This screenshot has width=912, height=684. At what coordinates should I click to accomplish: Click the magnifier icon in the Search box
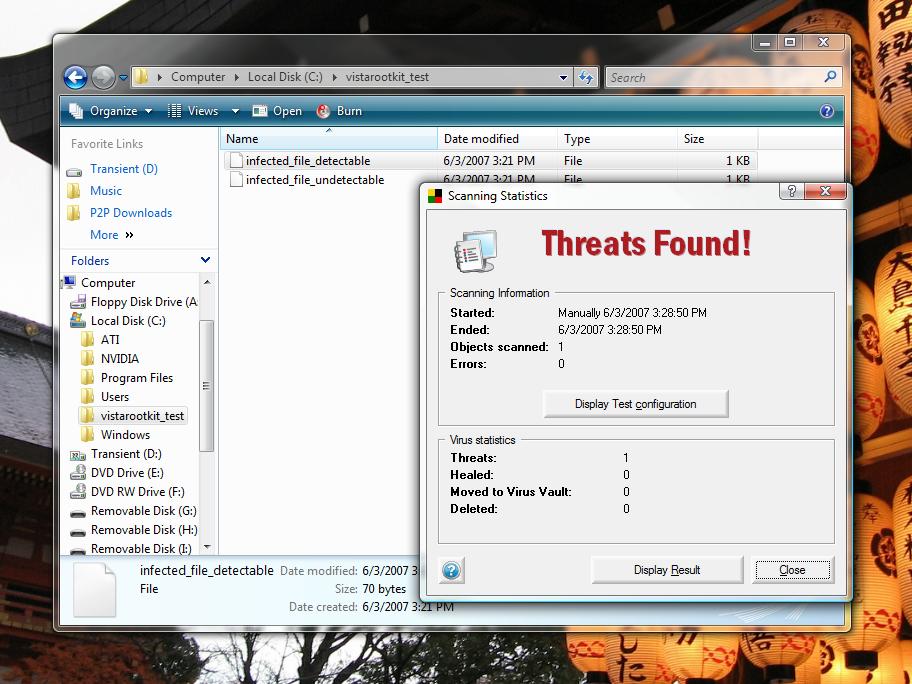point(830,76)
